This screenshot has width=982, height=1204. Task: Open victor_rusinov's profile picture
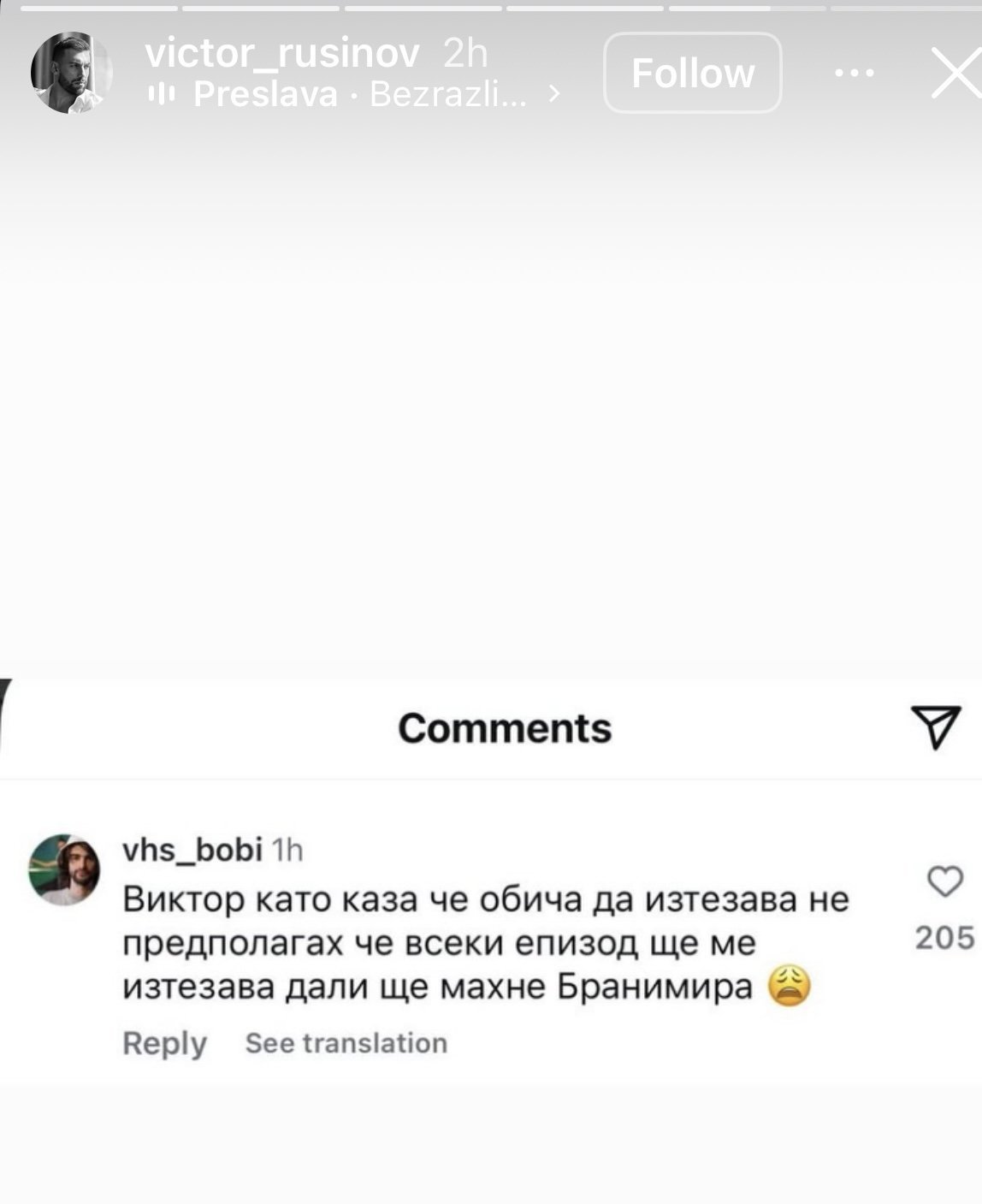[x=71, y=74]
